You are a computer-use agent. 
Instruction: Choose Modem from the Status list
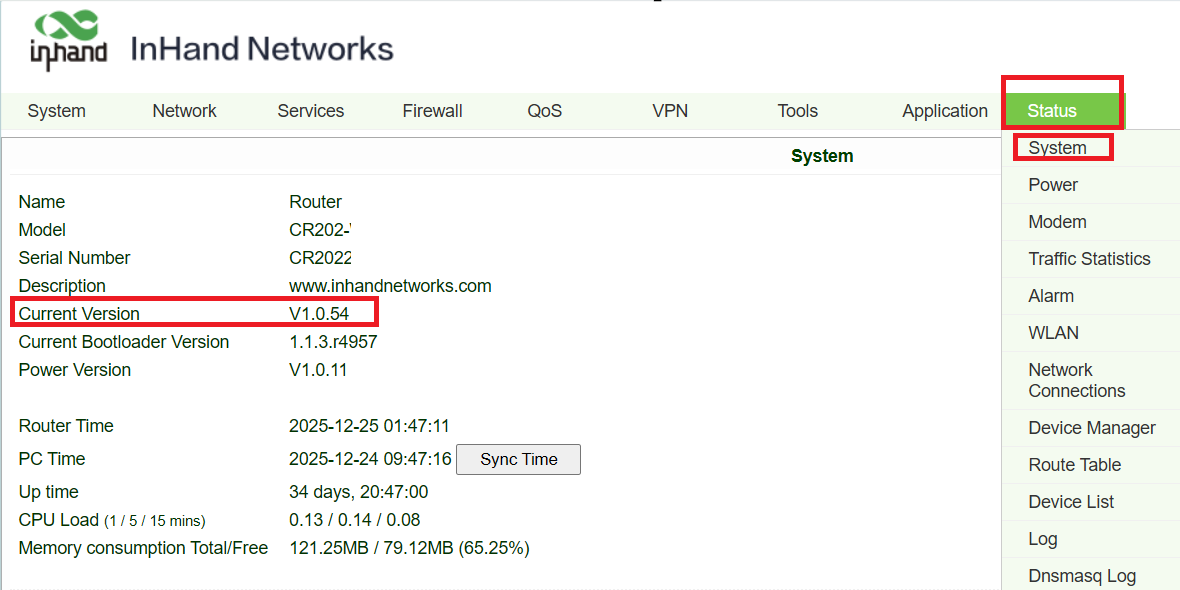1057,222
